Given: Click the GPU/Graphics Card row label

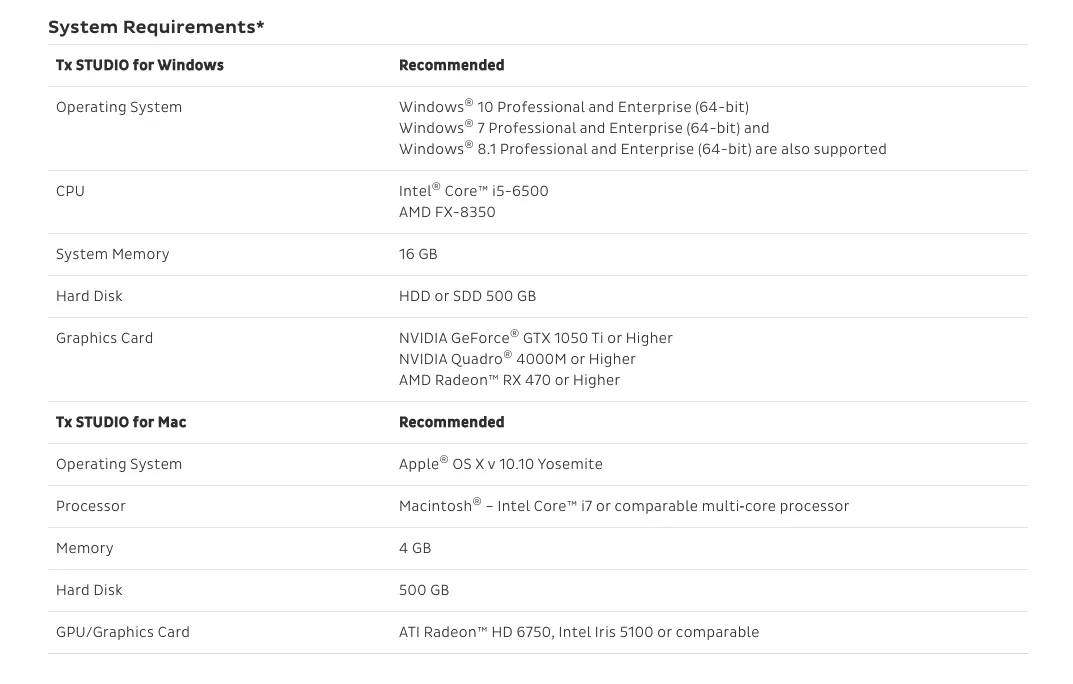Looking at the screenshot, I should 122,633.
